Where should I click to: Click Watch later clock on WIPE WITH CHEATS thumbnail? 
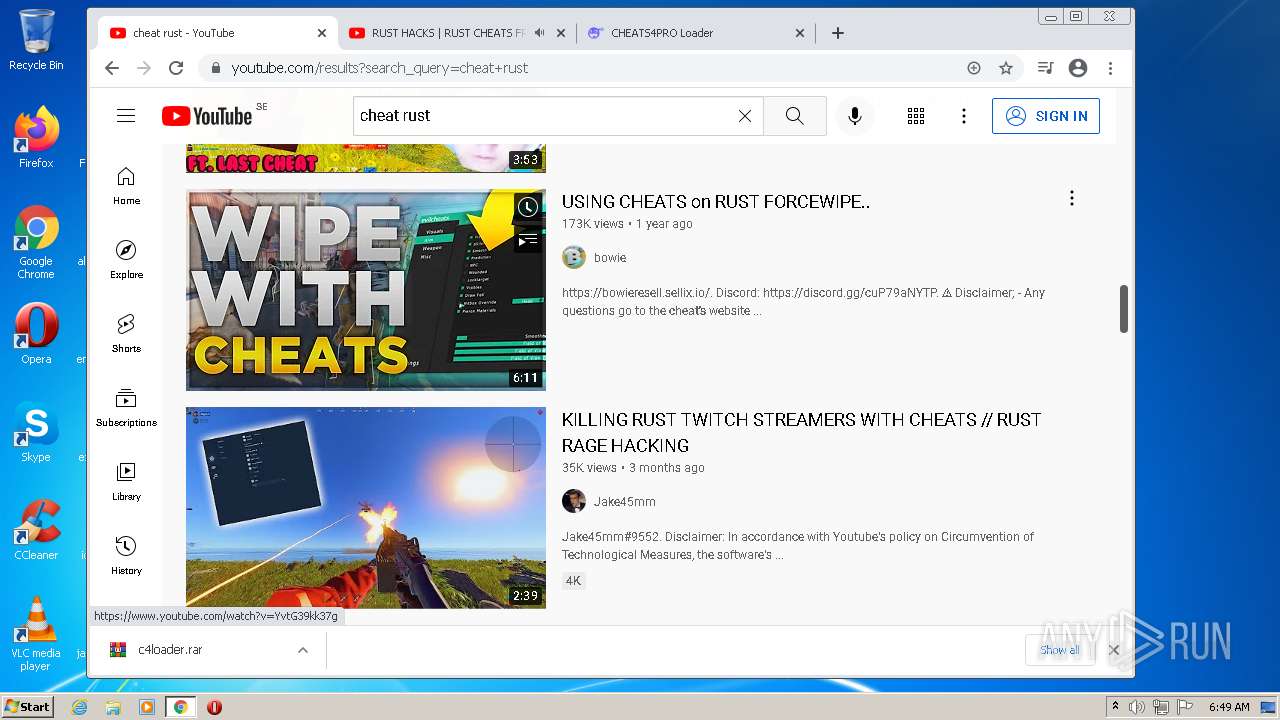[x=528, y=207]
